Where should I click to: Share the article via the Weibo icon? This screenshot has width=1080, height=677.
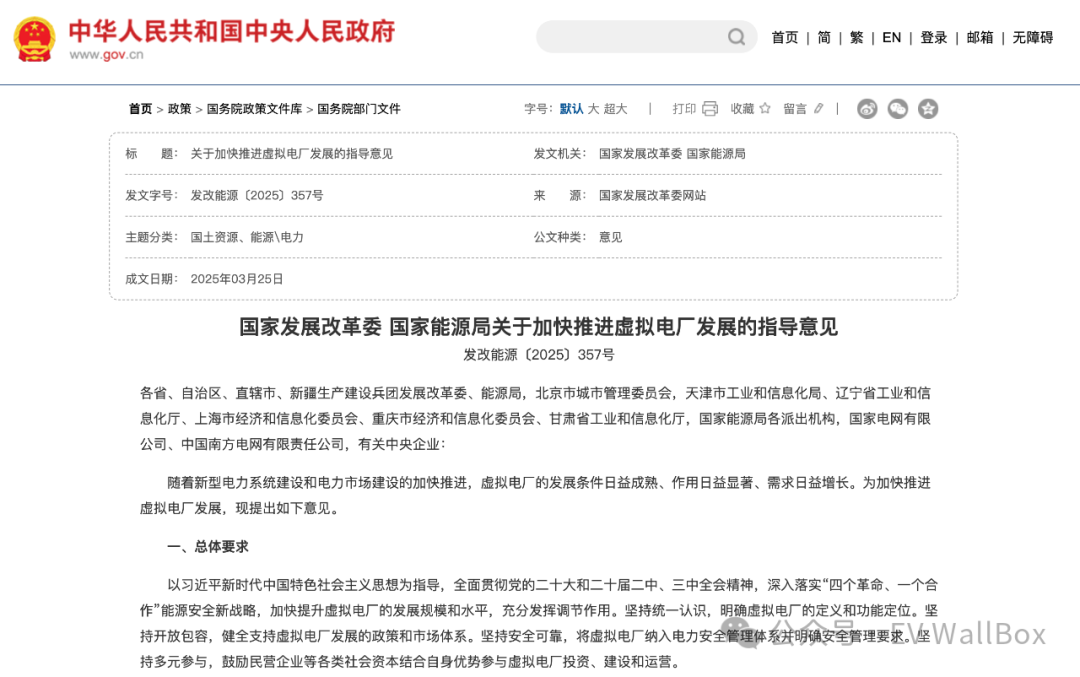(x=867, y=108)
